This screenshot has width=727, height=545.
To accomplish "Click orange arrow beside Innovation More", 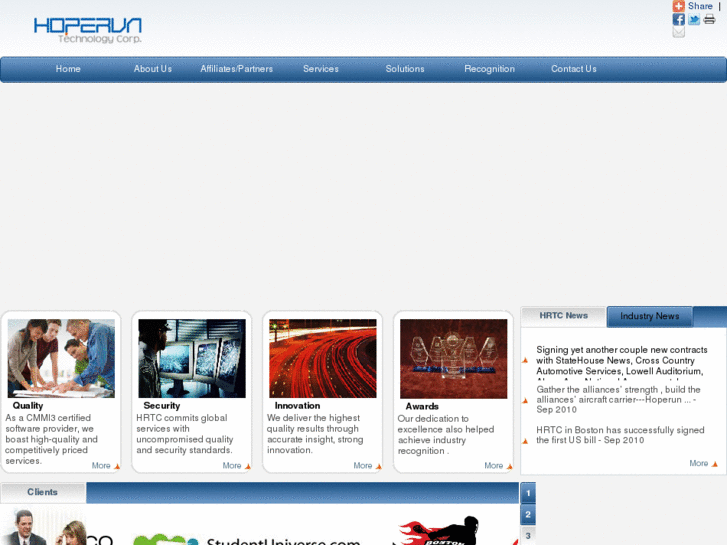I will click(x=378, y=467).
